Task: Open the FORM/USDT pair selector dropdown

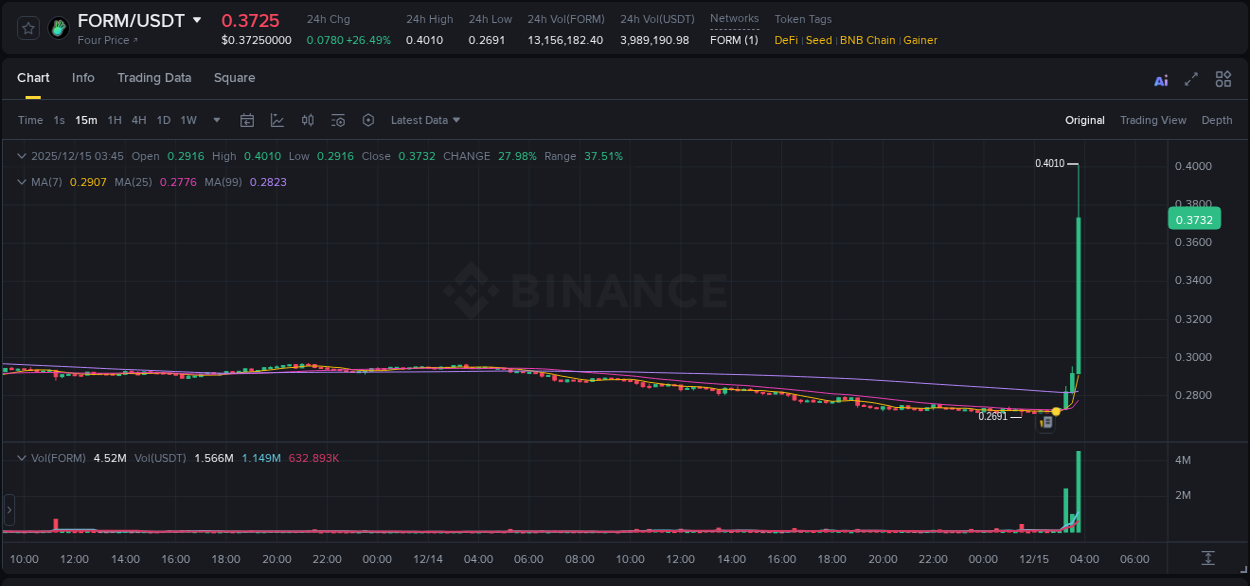Action: click(197, 20)
